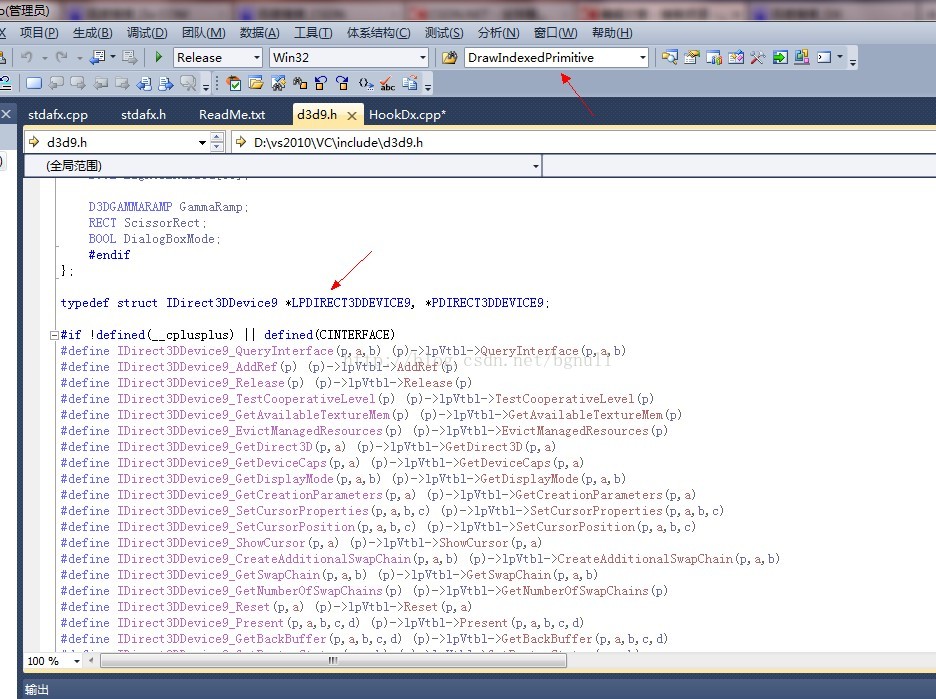Image resolution: width=936 pixels, height=699 pixels.
Task: Click the Navigate Backward icon
Action: click(97, 57)
